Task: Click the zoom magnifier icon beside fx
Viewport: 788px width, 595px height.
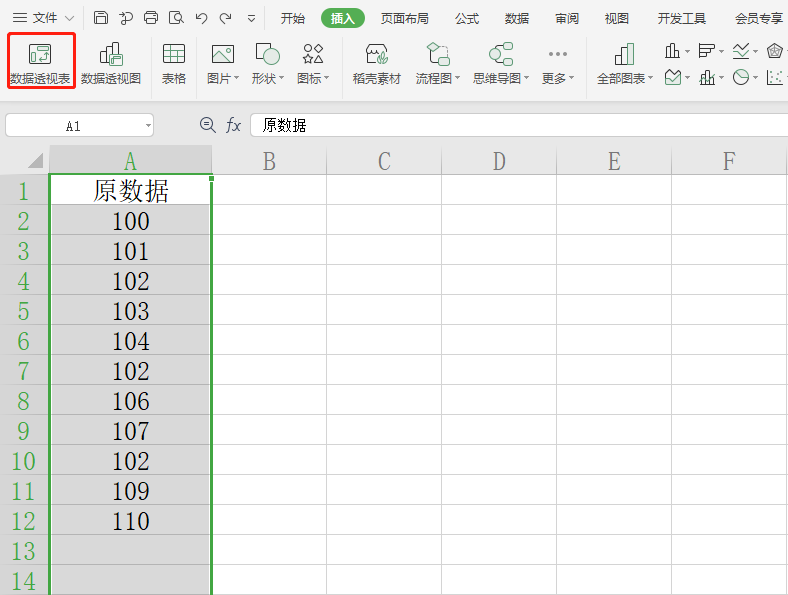Action: click(x=208, y=125)
